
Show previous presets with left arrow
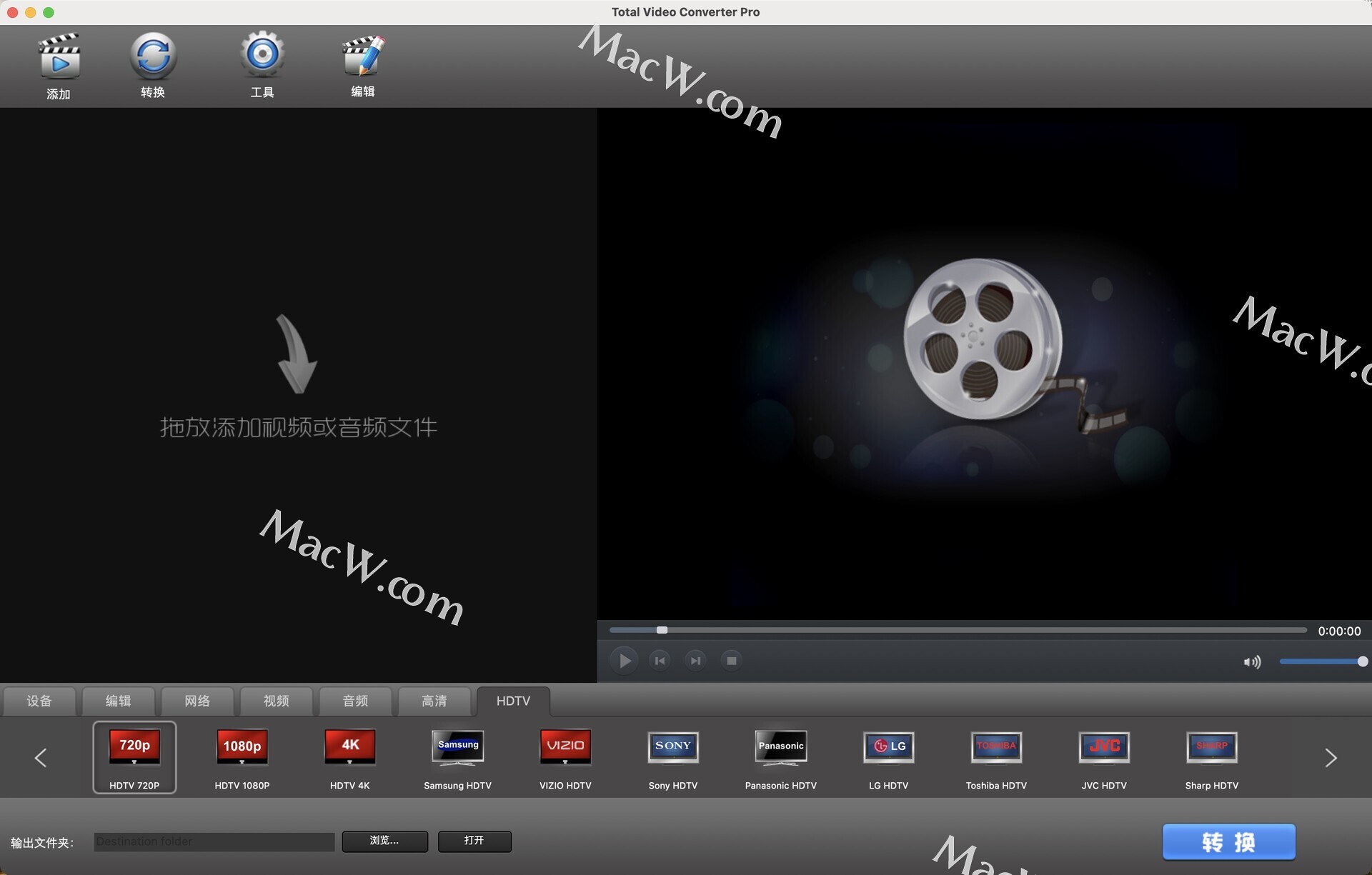pos(41,758)
